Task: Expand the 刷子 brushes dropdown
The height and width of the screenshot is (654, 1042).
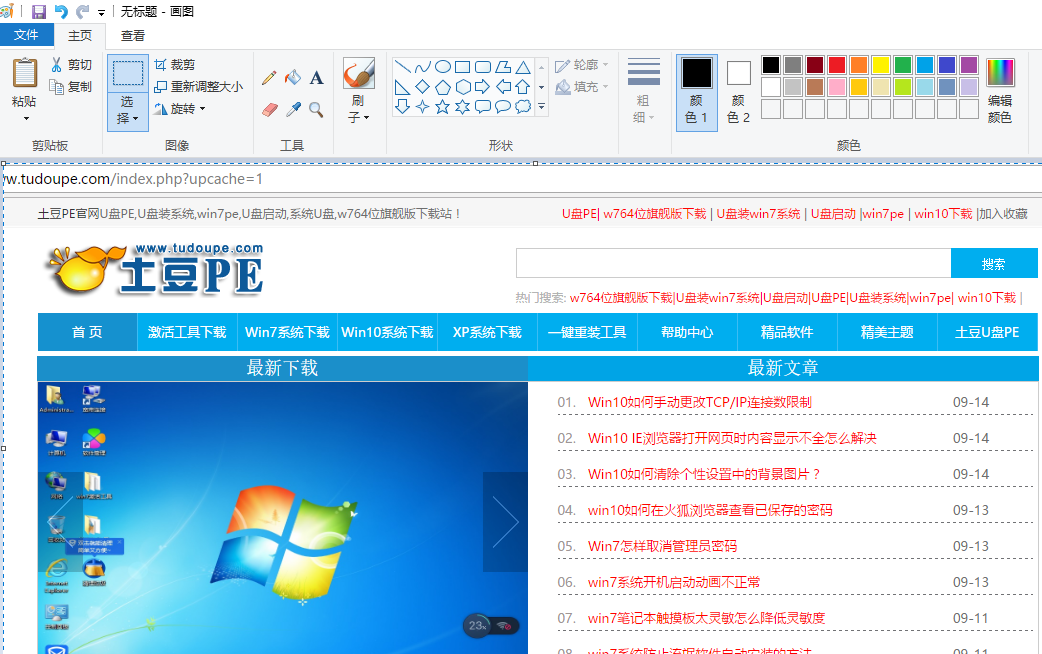Action: 358,117
